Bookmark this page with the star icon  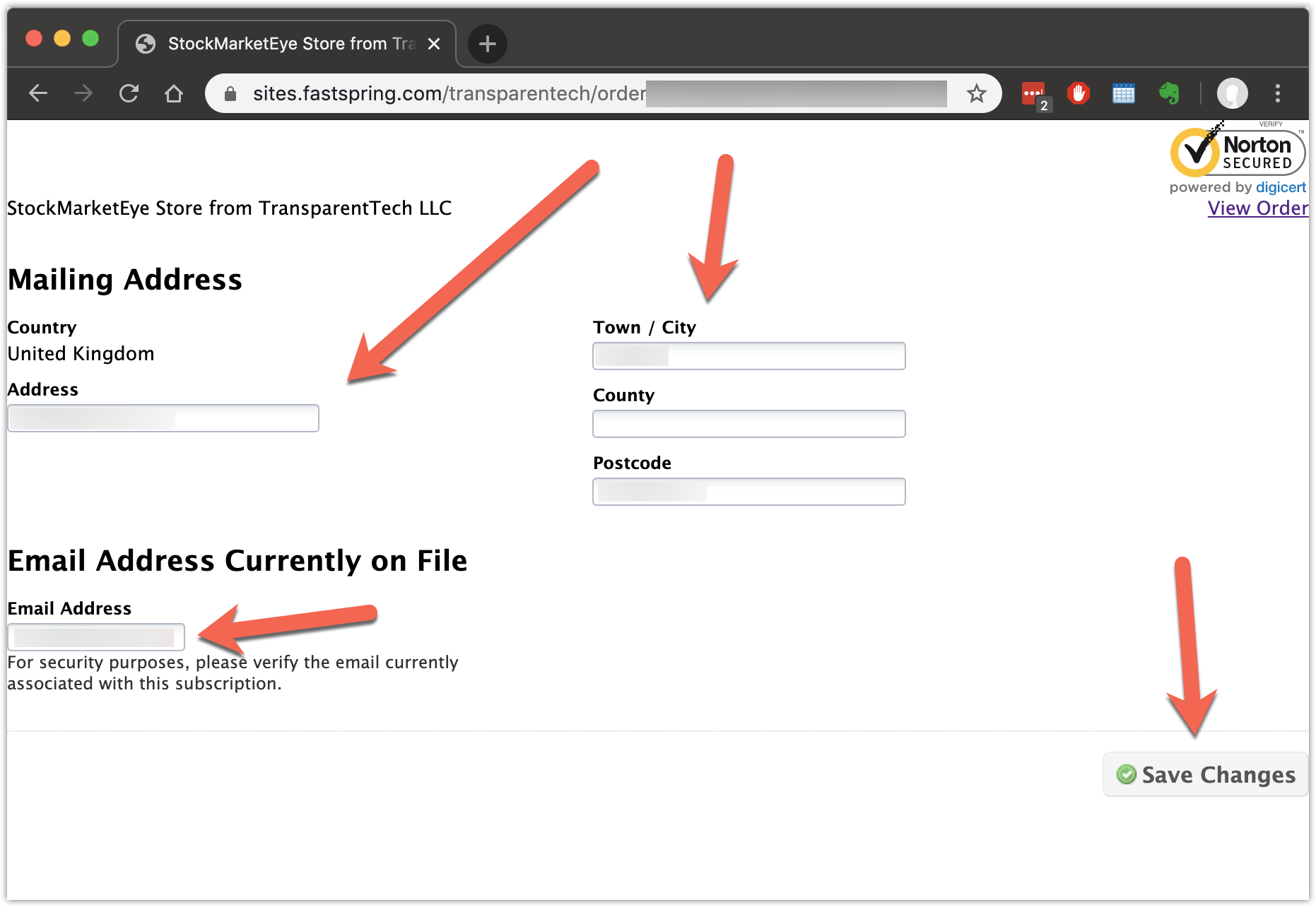(x=977, y=93)
